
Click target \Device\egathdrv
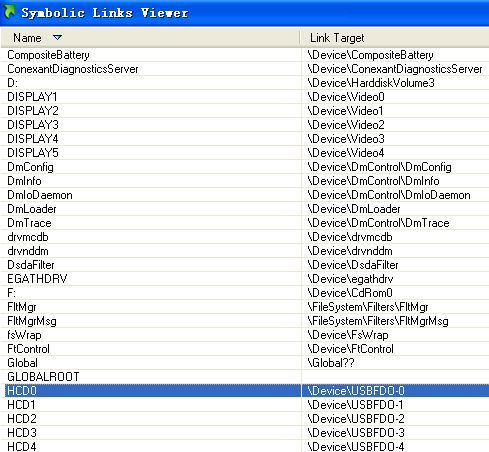[x=350, y=279]
